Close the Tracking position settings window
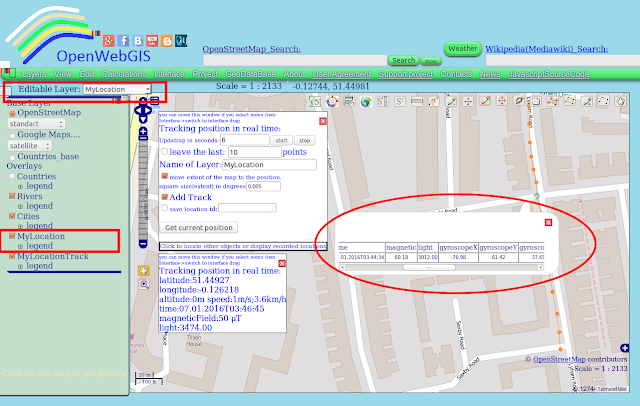Image resolution: width=640 pixels, height=406 pixels. (322, 121)
